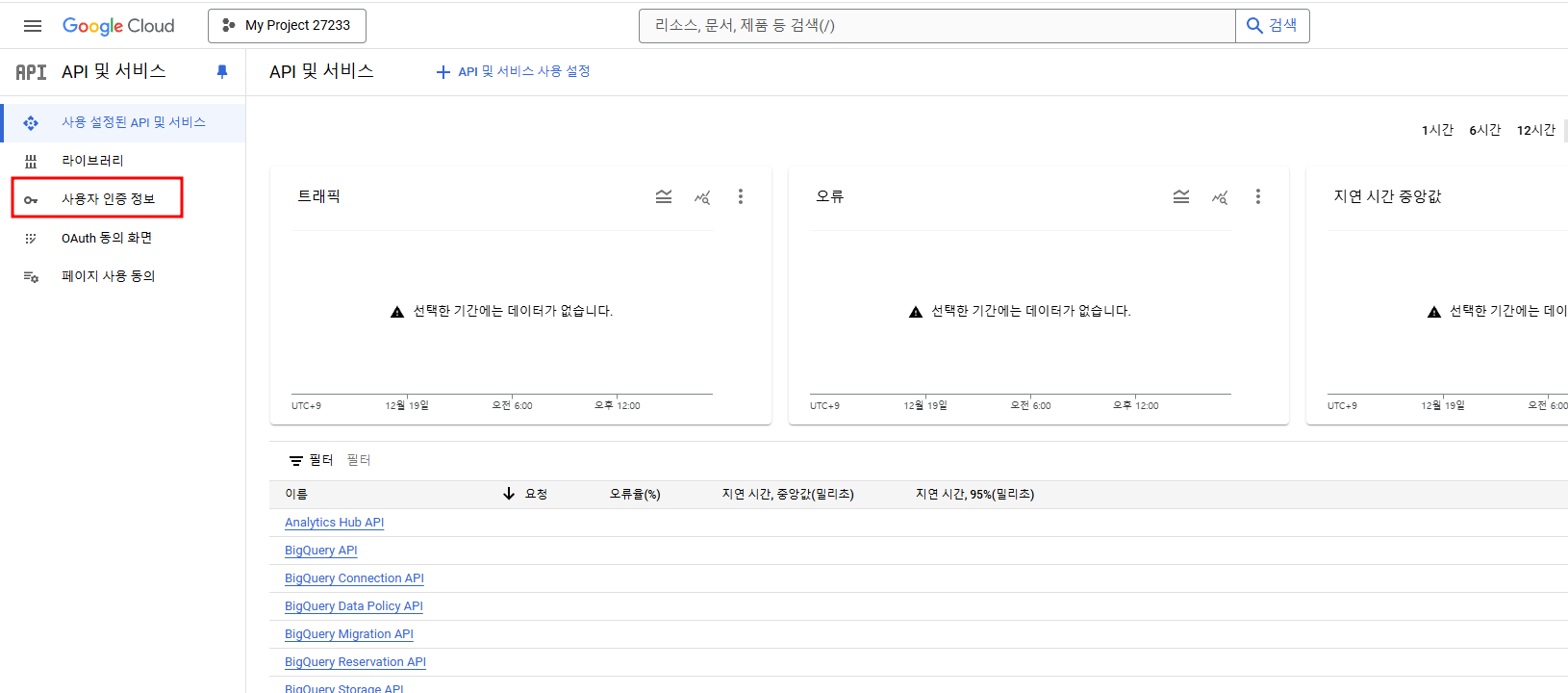Sort table by 오류율(%) column
Screen dimensions: 1568x693
point(635,494)
